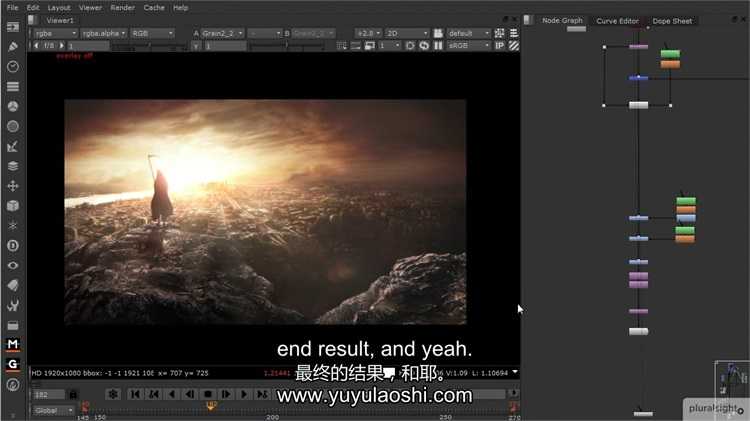Open the G plugin toolbar icon
Image resolution: width=750 pixels, height=421 pixels.
[x=13, y=364]
